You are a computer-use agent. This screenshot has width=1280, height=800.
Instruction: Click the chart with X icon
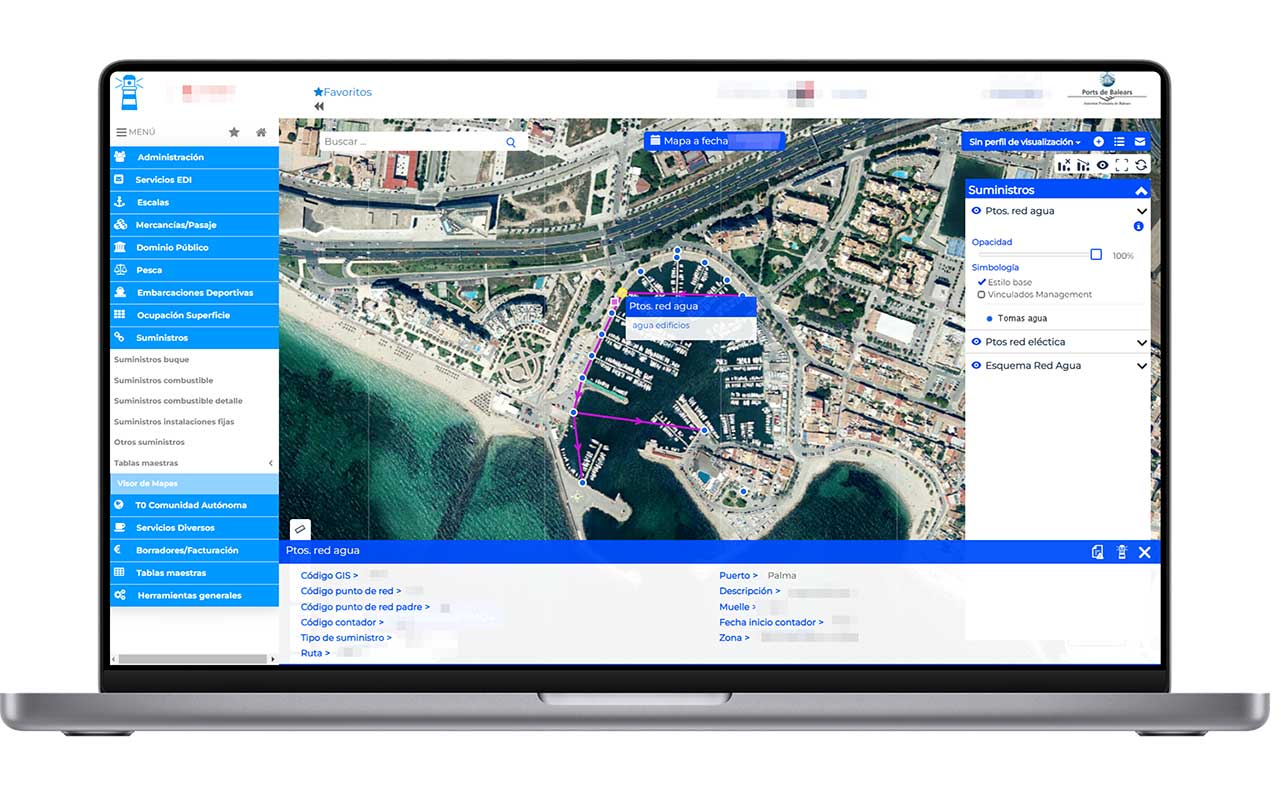click(x=1065, y=165)
